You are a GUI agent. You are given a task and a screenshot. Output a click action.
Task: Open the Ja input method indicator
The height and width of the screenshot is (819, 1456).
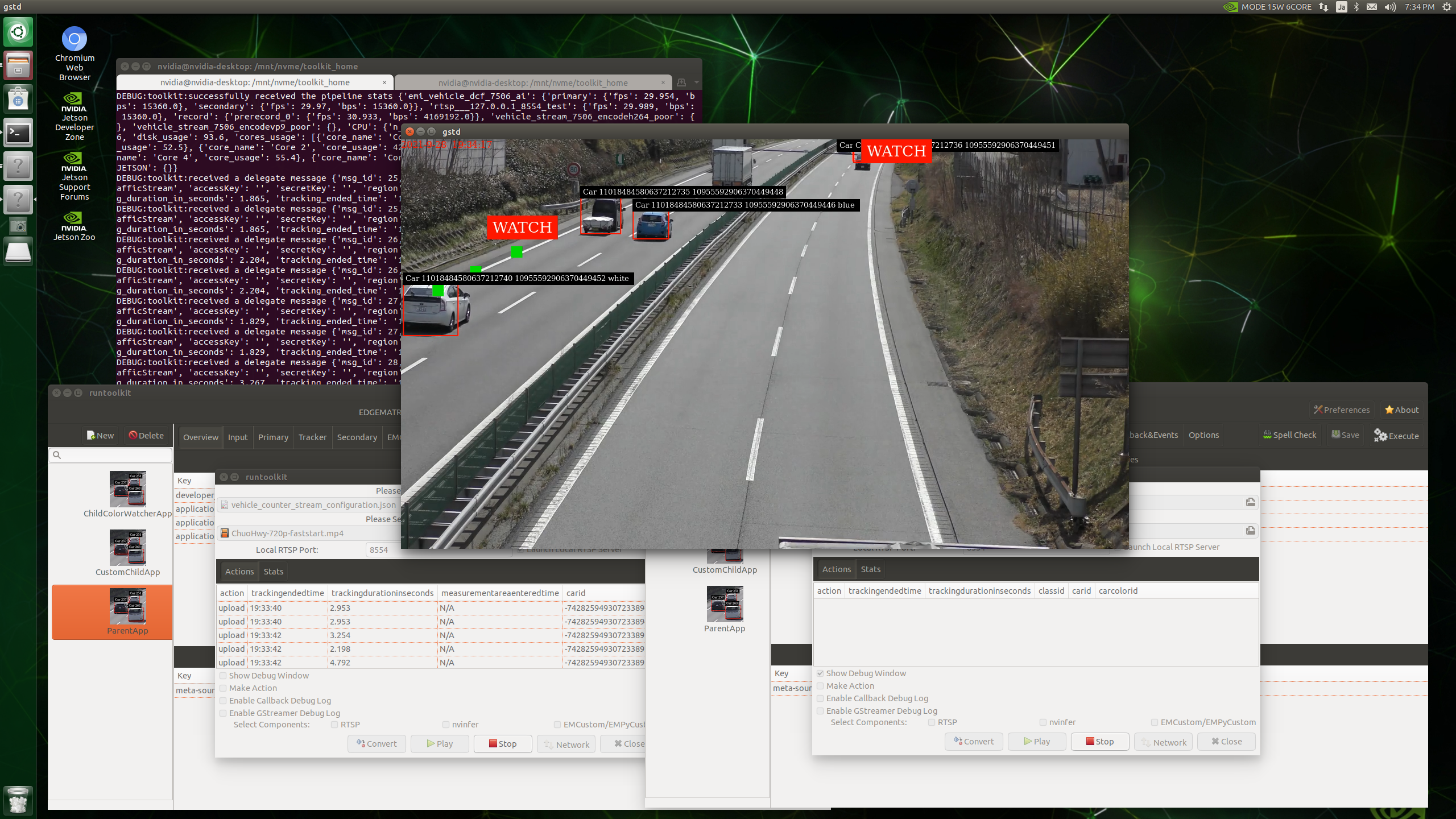(1342, 7)
